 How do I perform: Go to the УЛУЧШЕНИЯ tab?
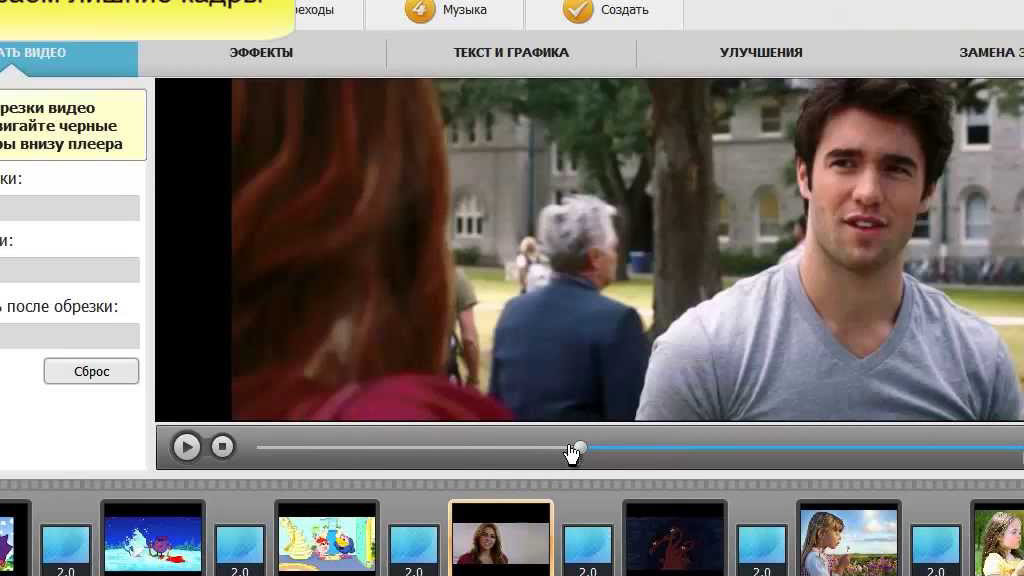click(761, 53)
